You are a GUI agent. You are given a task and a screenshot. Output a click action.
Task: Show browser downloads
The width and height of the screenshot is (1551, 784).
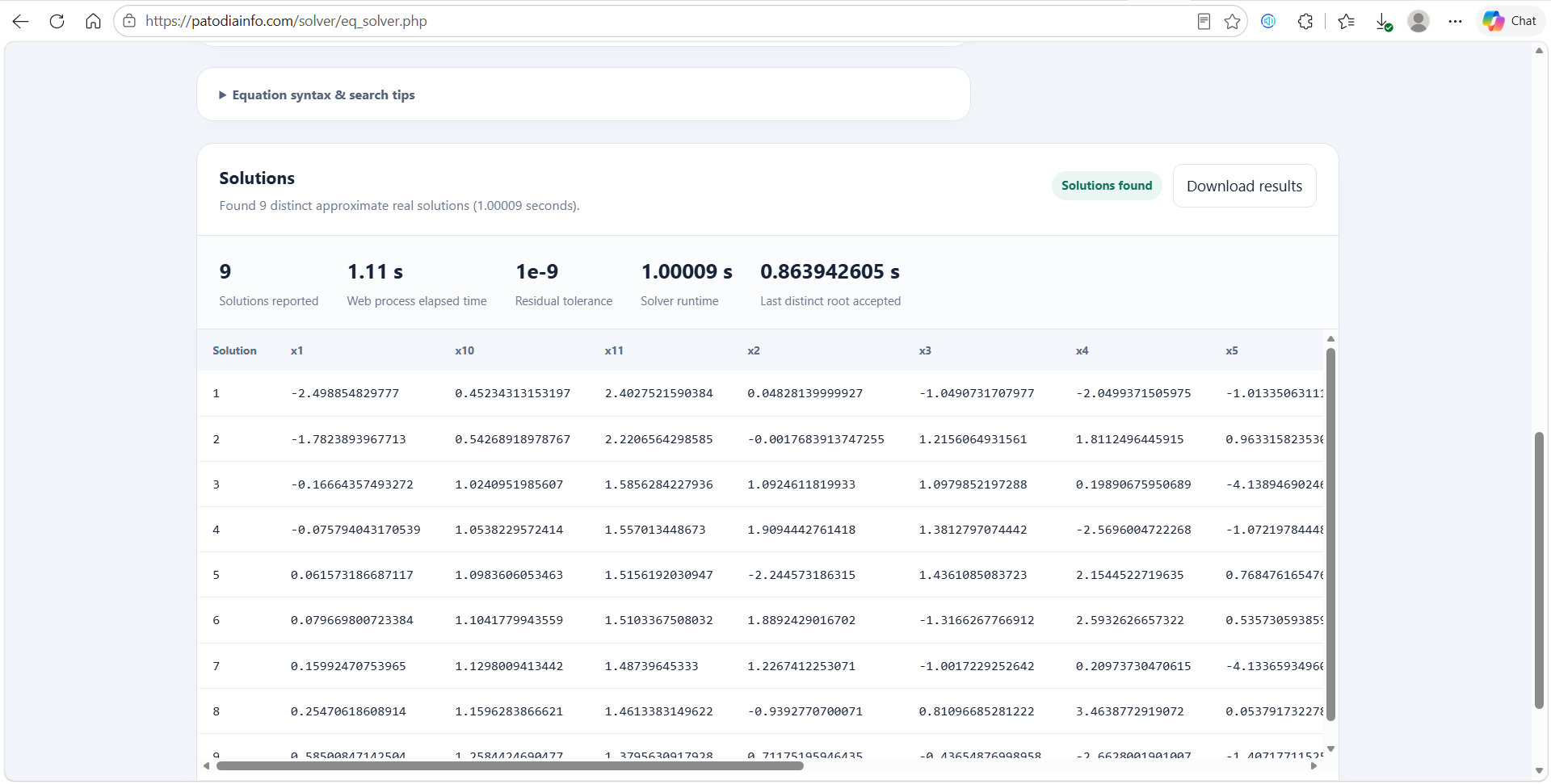[x=1384, y=21]
